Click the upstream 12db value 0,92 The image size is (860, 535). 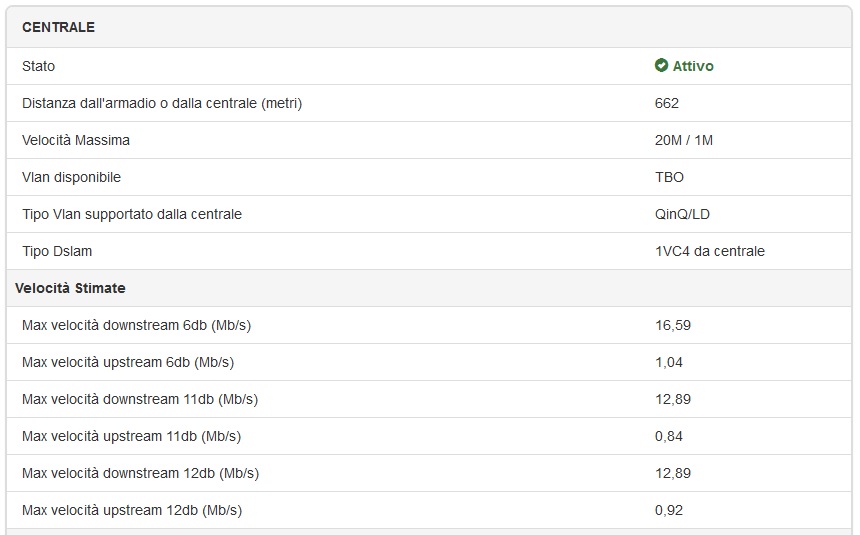(669, 510)
